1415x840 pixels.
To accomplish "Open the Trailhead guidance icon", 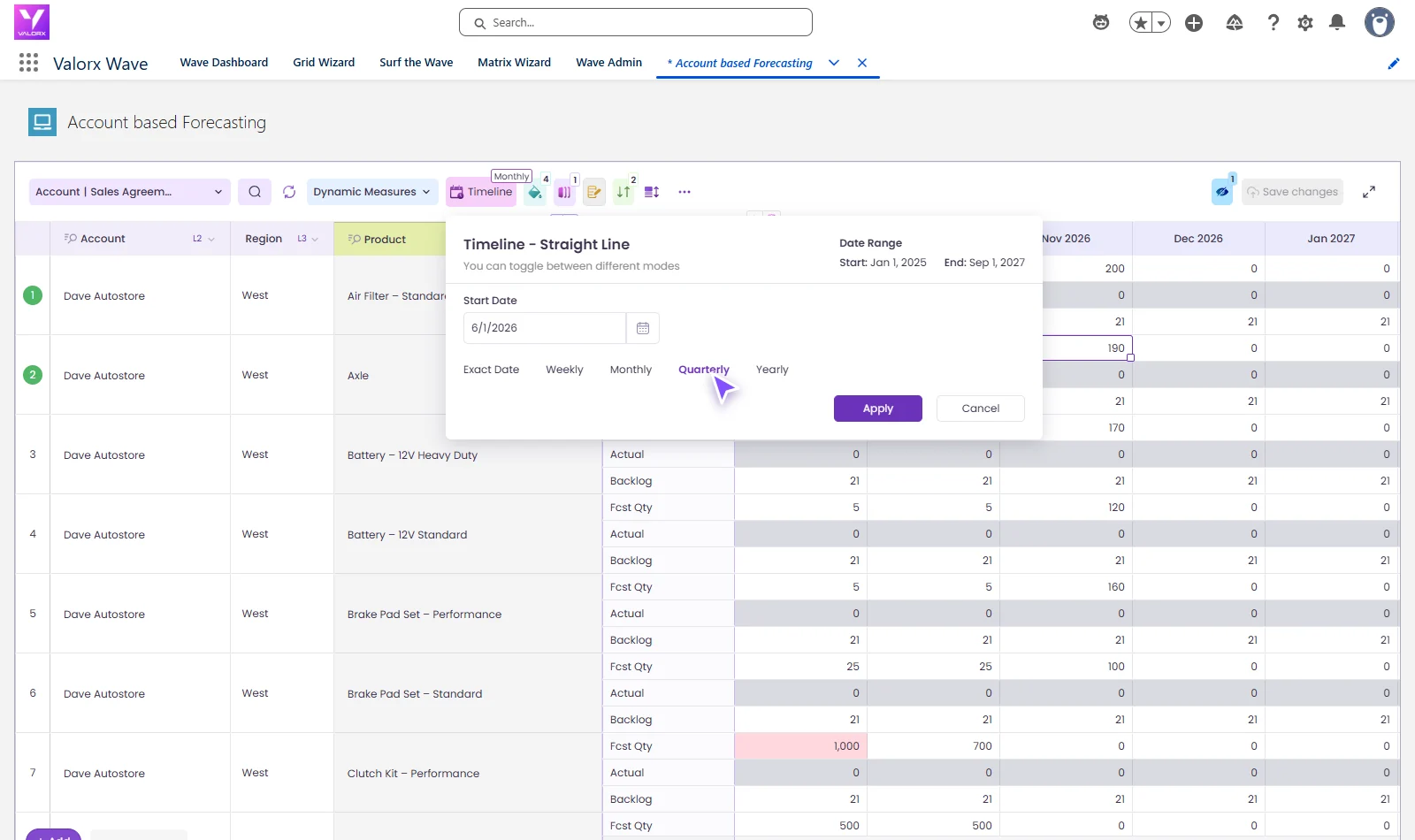I will coord(1235,23).
